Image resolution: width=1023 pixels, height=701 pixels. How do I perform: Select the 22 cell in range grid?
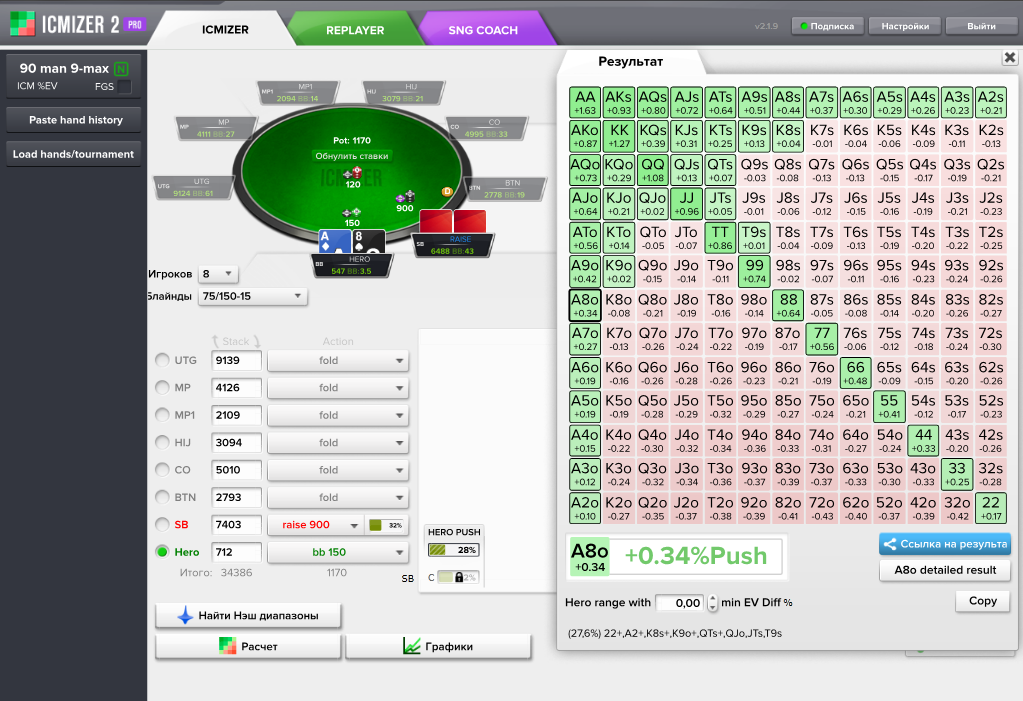click(x=990, y=508)
